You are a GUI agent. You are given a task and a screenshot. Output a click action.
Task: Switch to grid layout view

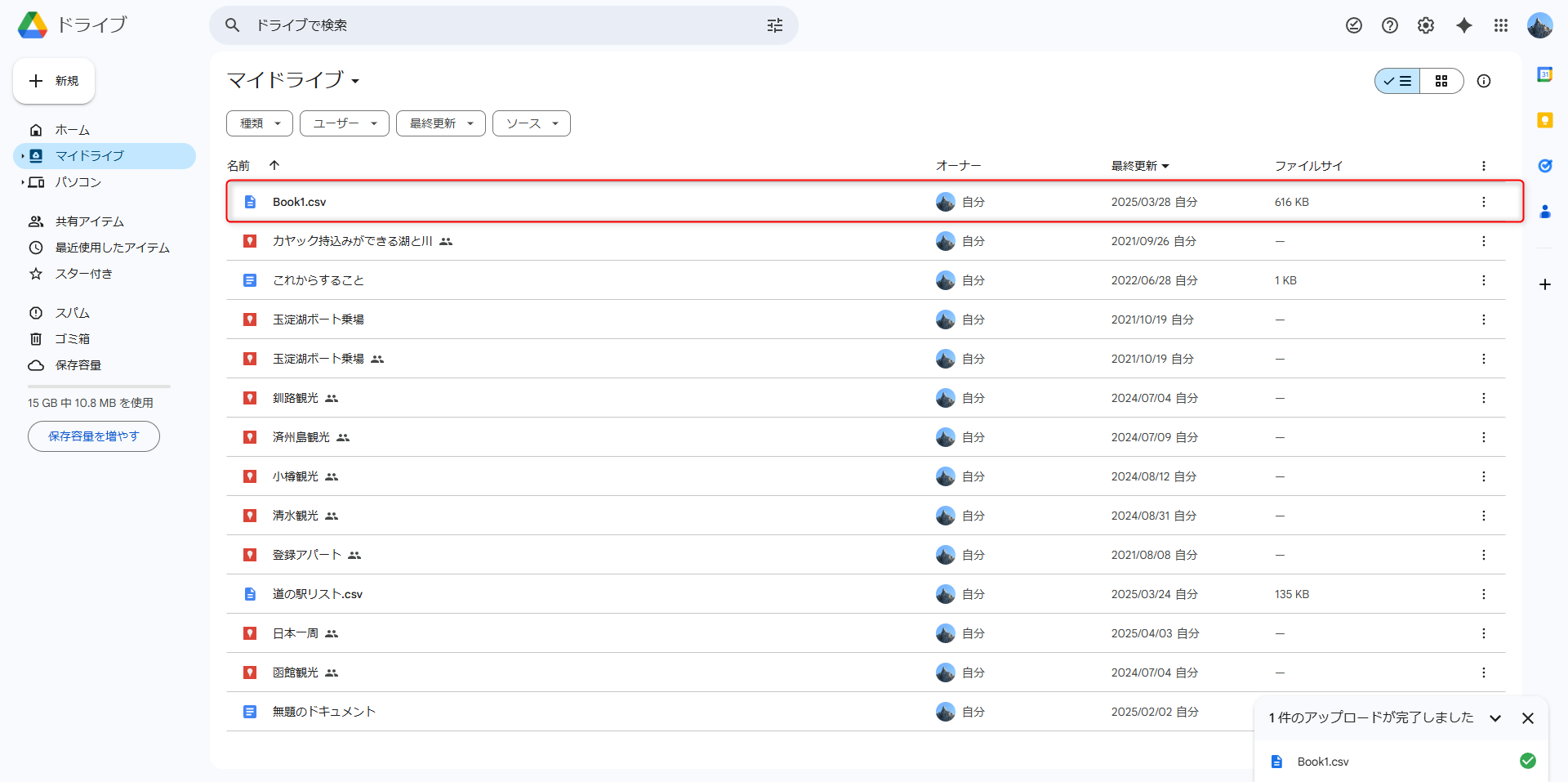[x=1441, y=81]
